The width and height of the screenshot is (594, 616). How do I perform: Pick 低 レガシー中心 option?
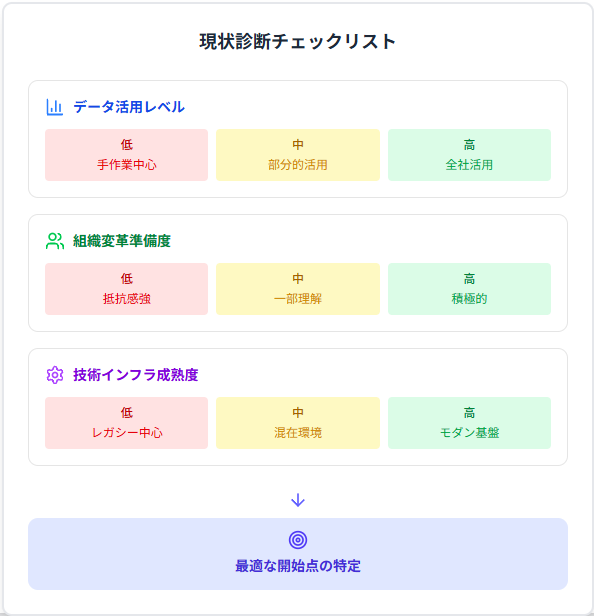(126, 423)
